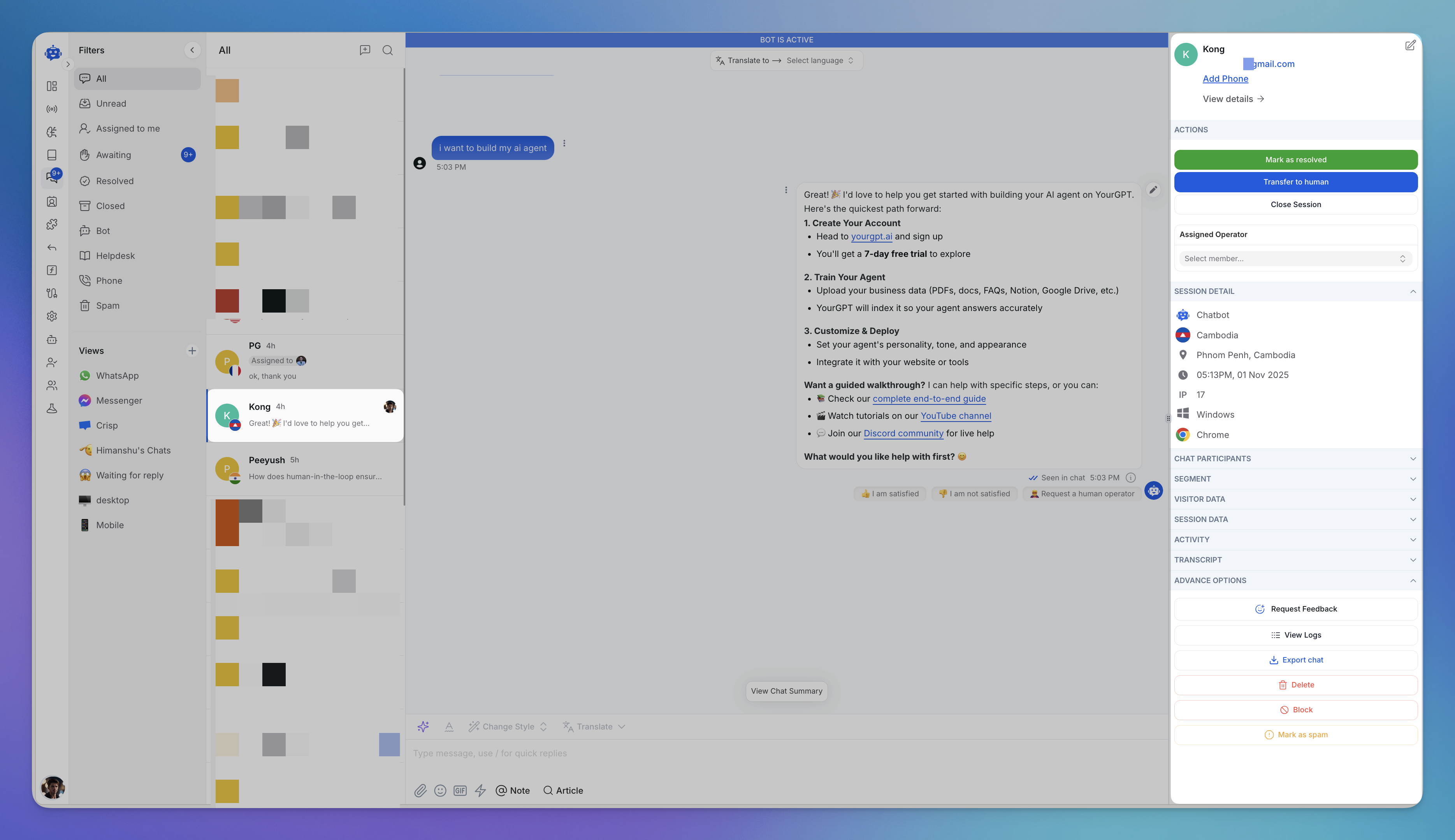Click search icon in conversation list
The width and height of the screenshot is (1455, 840).
(x=388, y=50)
